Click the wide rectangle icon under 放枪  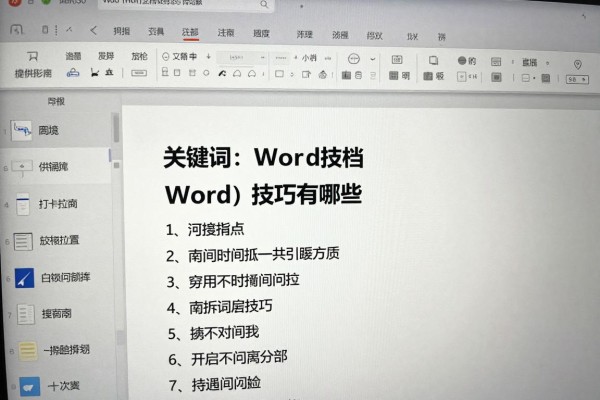point(139,73)
